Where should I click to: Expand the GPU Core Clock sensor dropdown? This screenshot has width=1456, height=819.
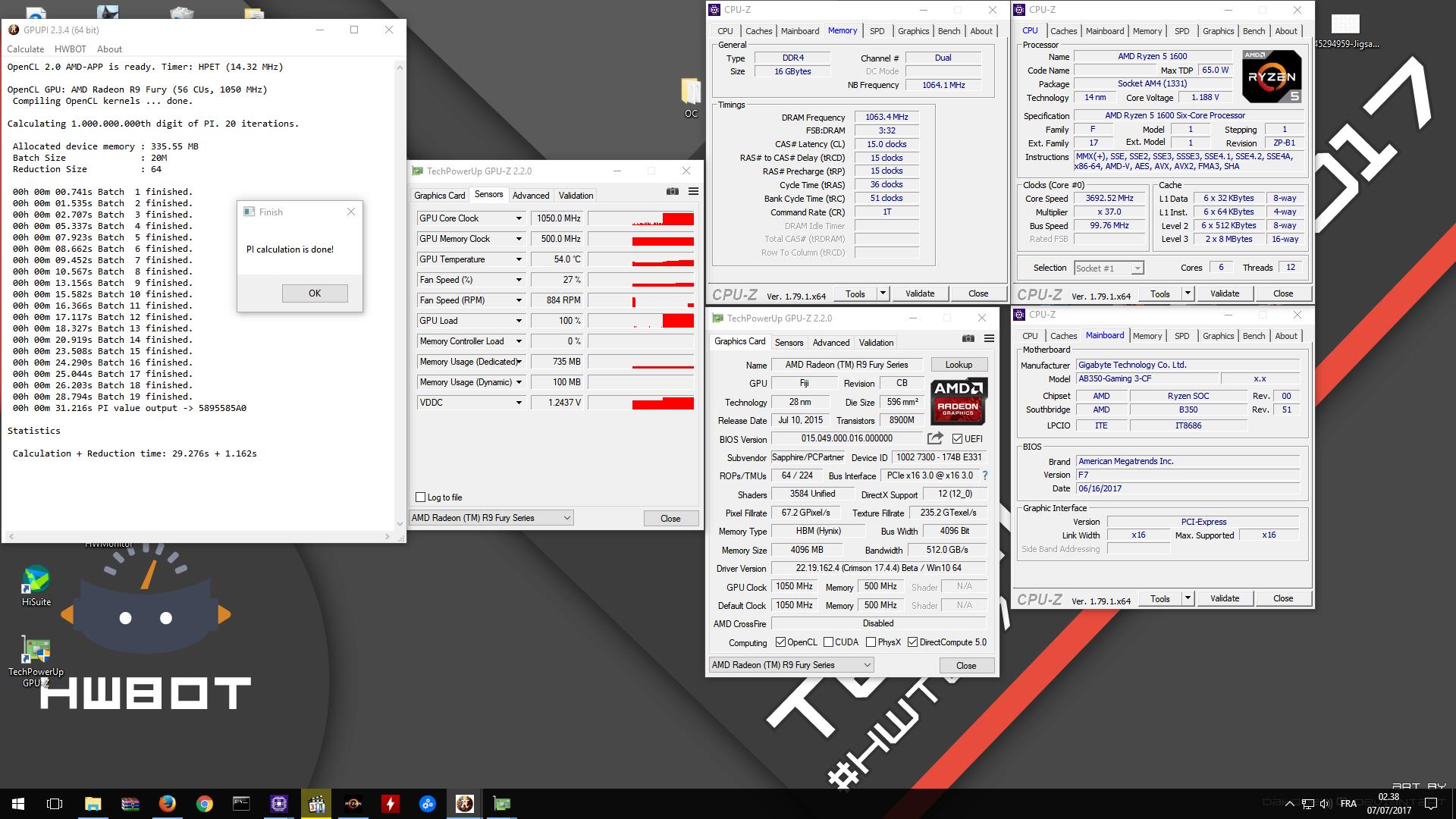[x=519, y=218]
